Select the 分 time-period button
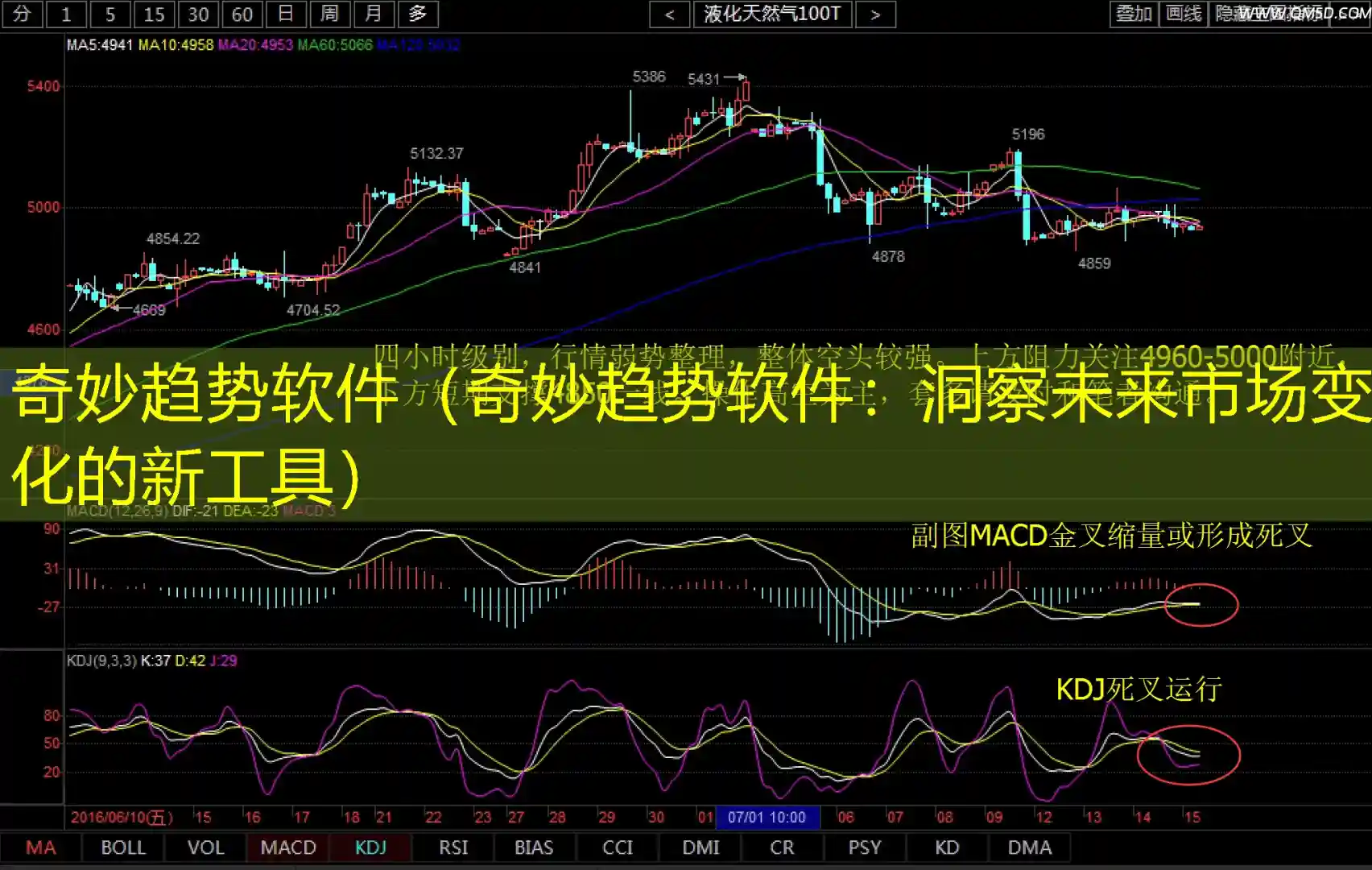This screenshot has width=1372, height=870. click(22, 14)
